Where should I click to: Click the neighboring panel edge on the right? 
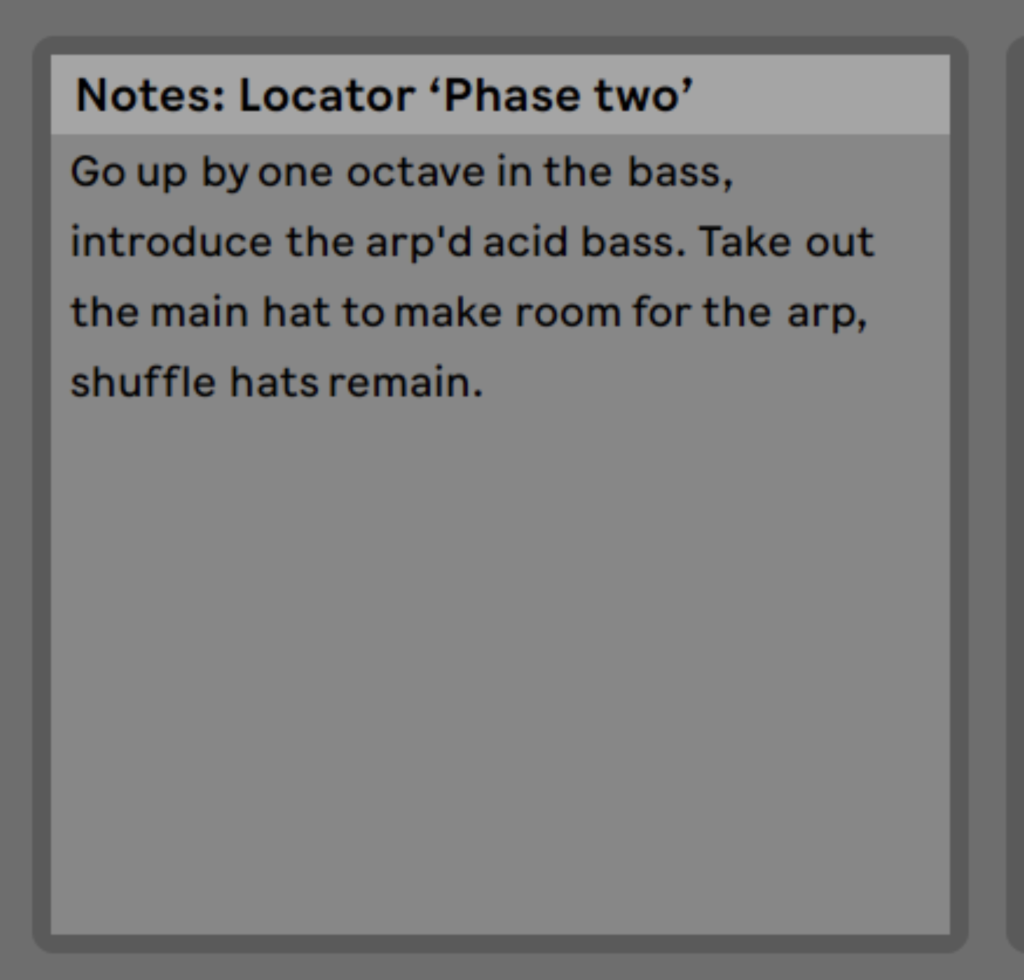tap(1014, 500)
